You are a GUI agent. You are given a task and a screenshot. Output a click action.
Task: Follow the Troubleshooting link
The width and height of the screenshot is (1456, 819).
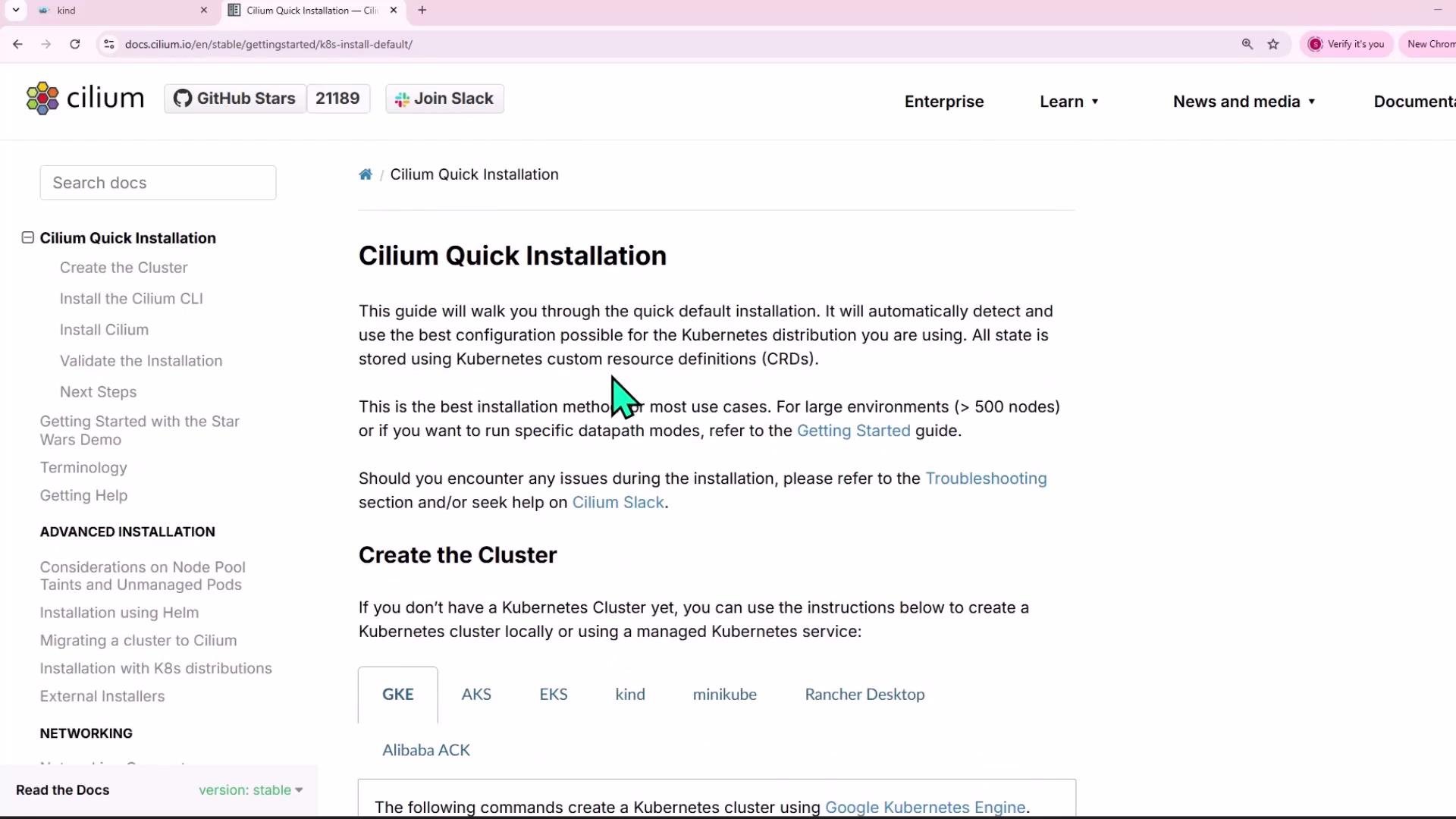(986, 479)
